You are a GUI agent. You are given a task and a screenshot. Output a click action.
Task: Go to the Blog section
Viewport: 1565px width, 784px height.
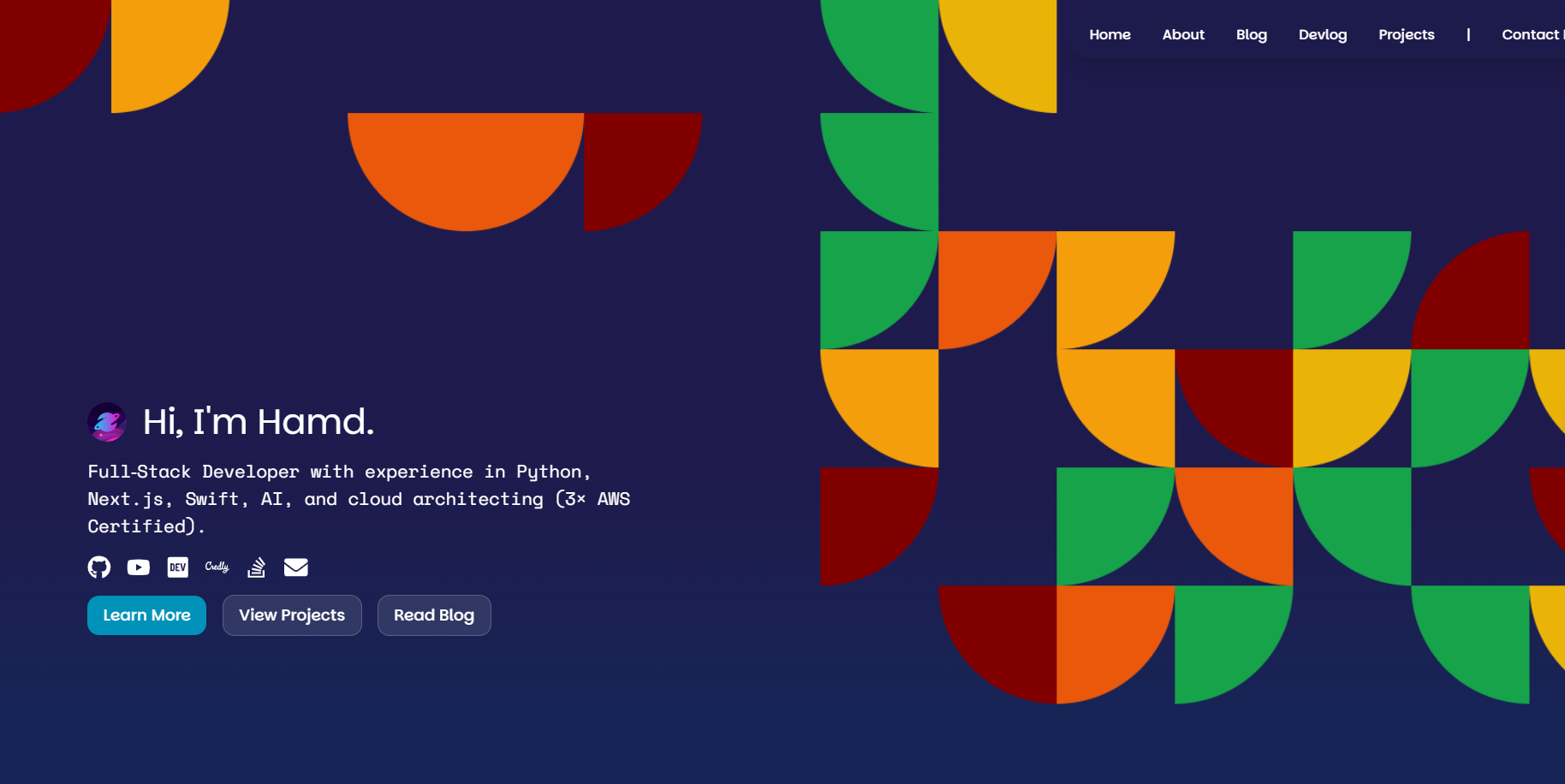pos(1251,34)
